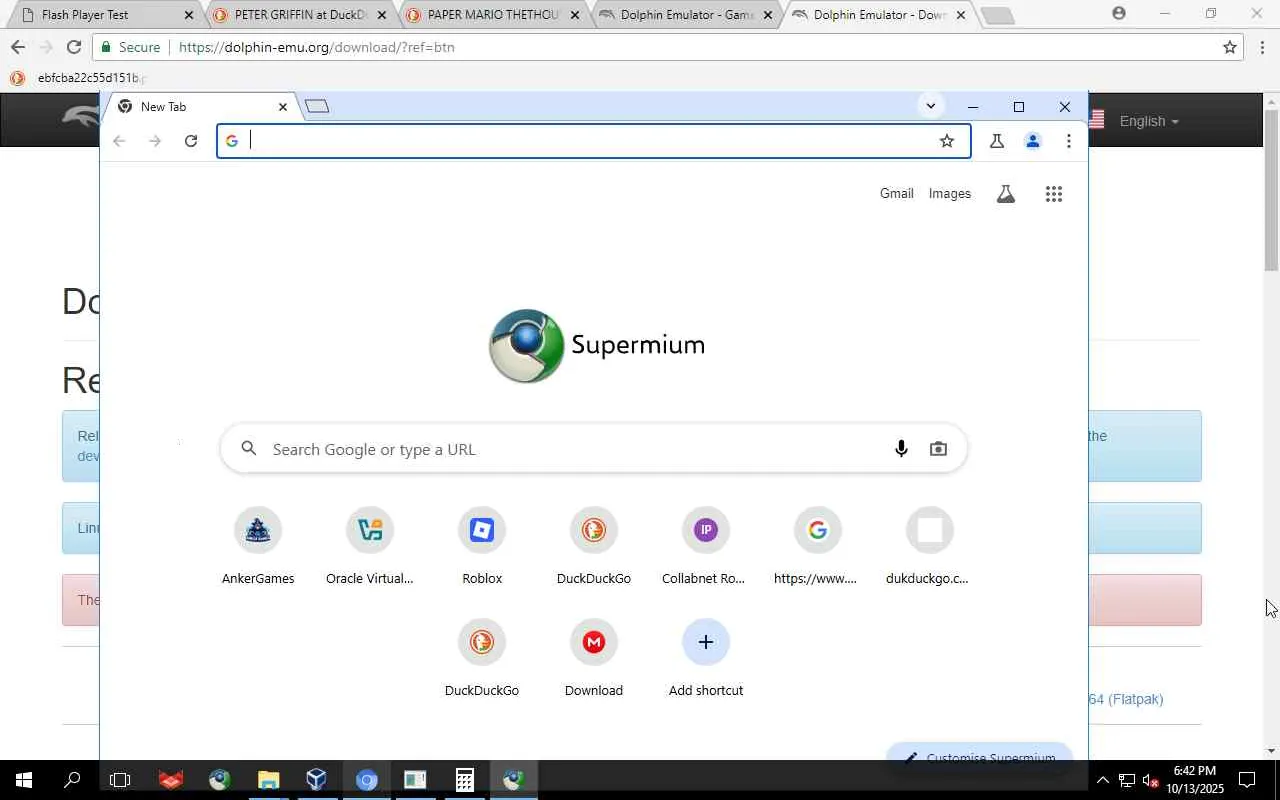Select the Dolphin Emulator - Download tab

pyautogui.click(x=880, y=15)
